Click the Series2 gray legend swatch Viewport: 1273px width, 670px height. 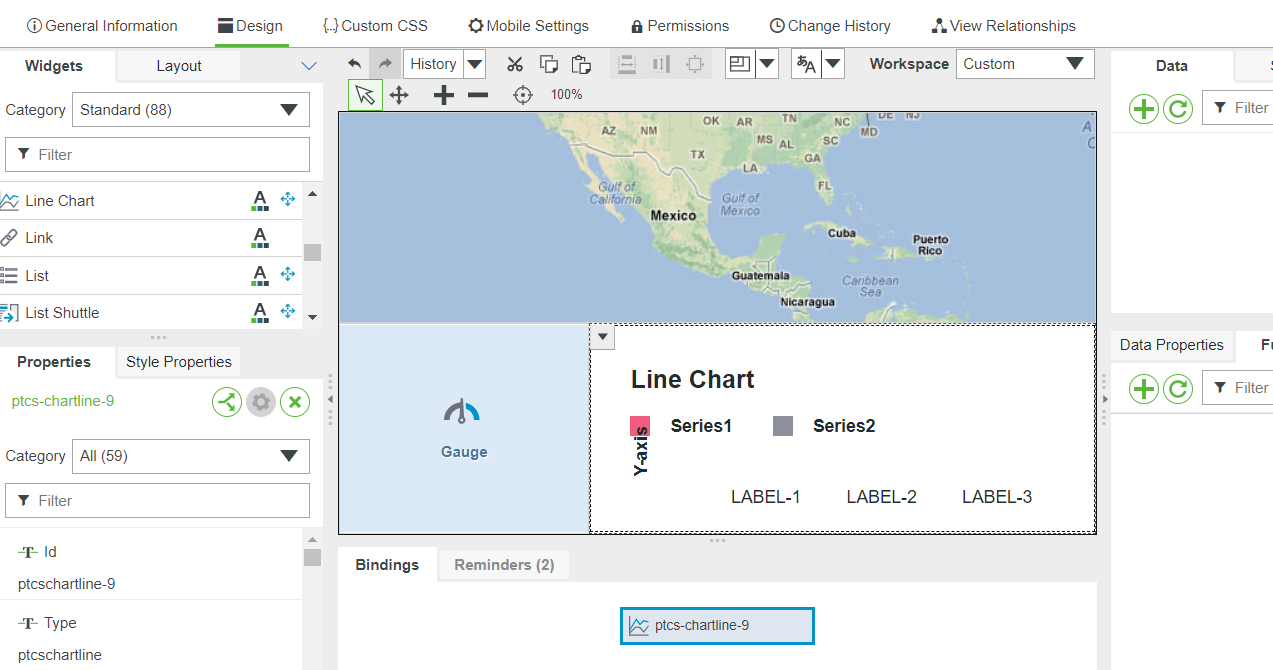783,426
